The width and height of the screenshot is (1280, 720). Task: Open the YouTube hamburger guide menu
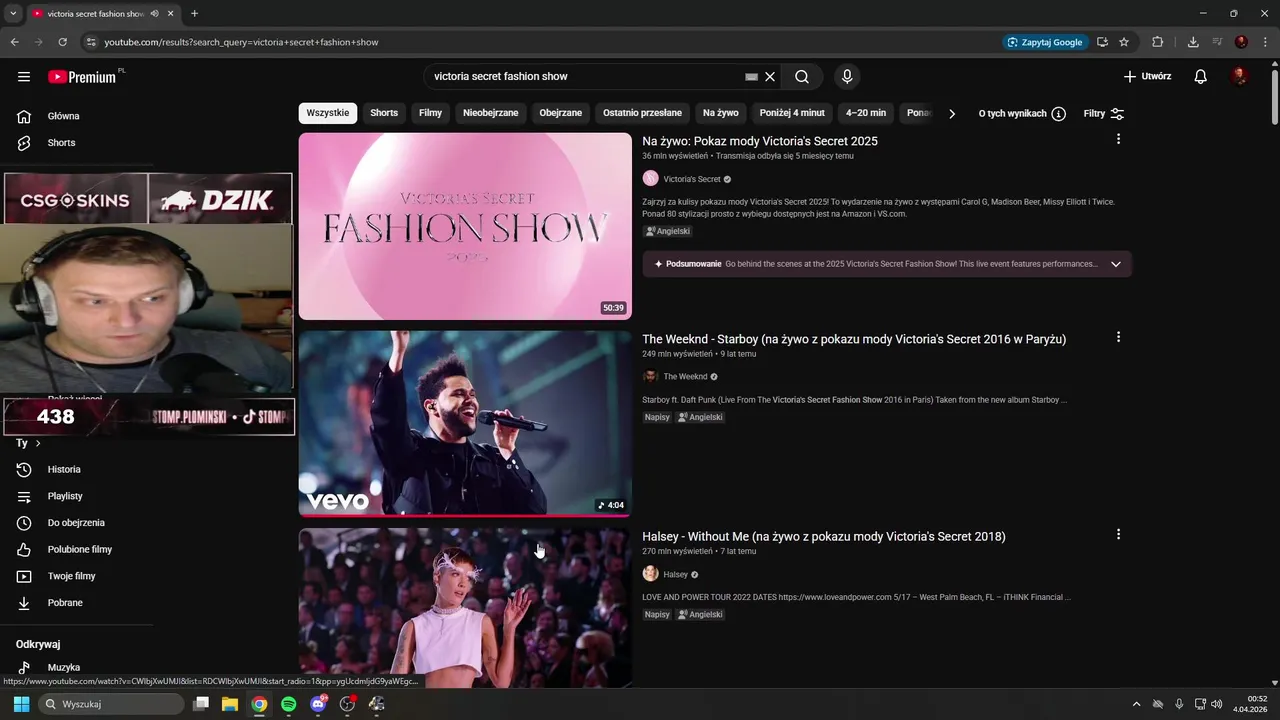pyautogui.click(x=24, y=76)
